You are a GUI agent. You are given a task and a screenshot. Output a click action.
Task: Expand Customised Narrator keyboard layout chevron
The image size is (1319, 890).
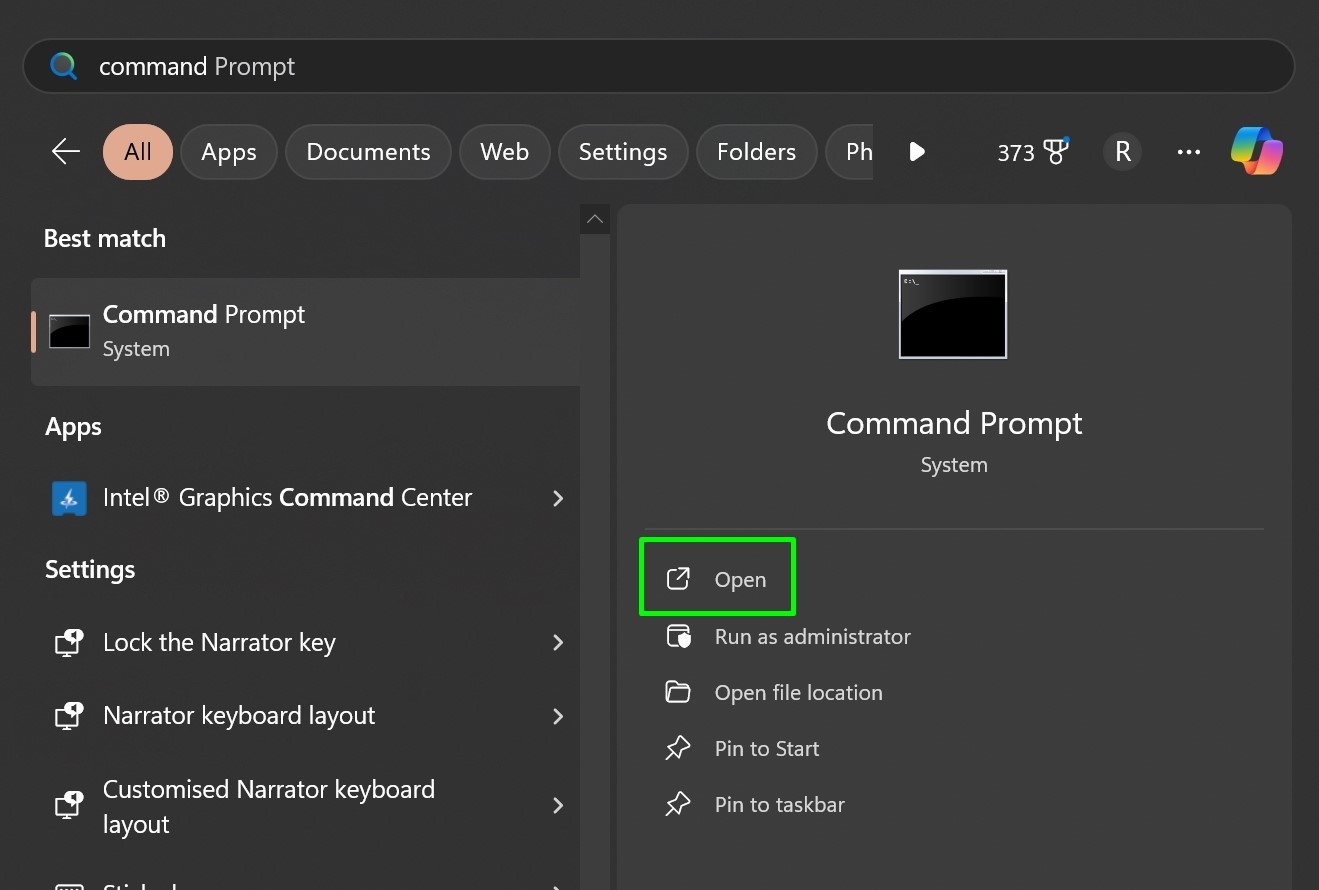558,806
